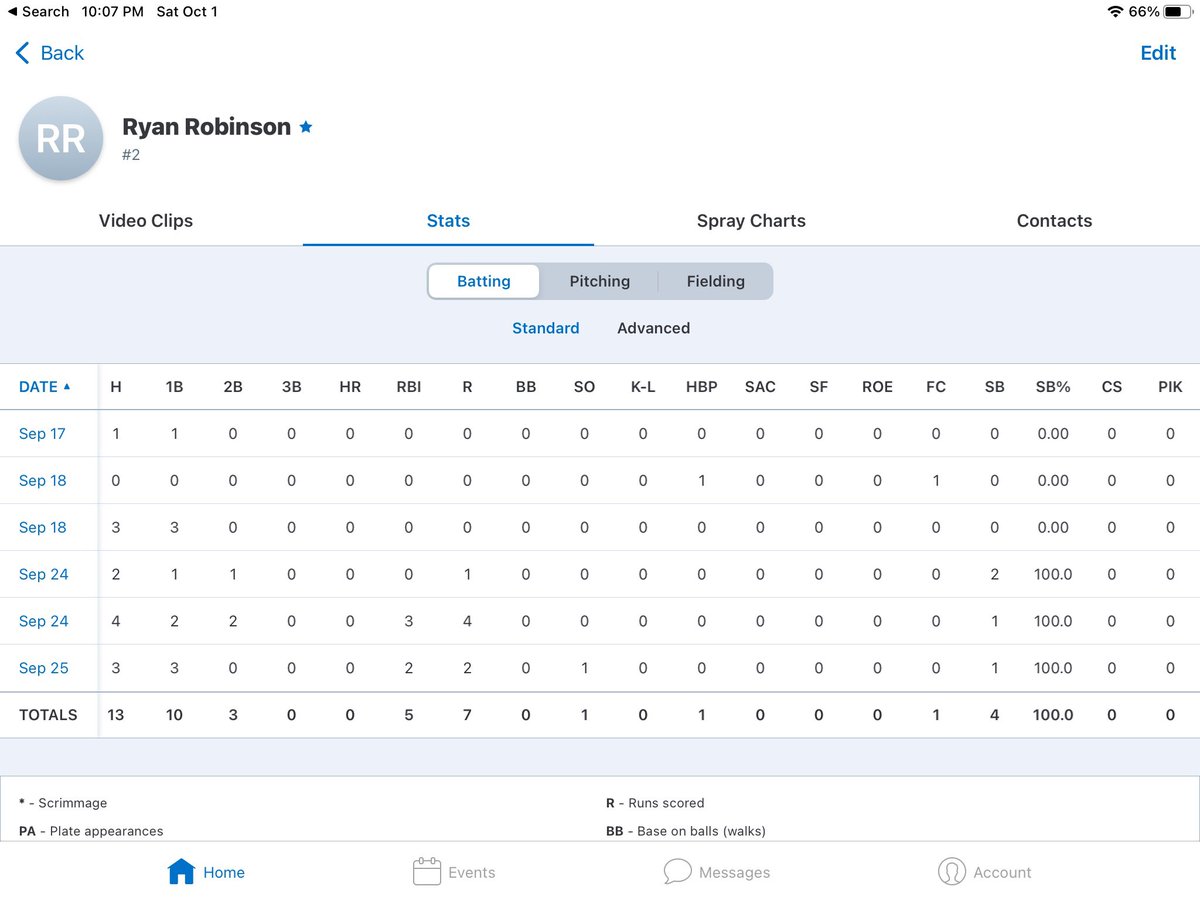Tap the Sep 25 SO value 1

pyautogui.click(x=584, y=669)
